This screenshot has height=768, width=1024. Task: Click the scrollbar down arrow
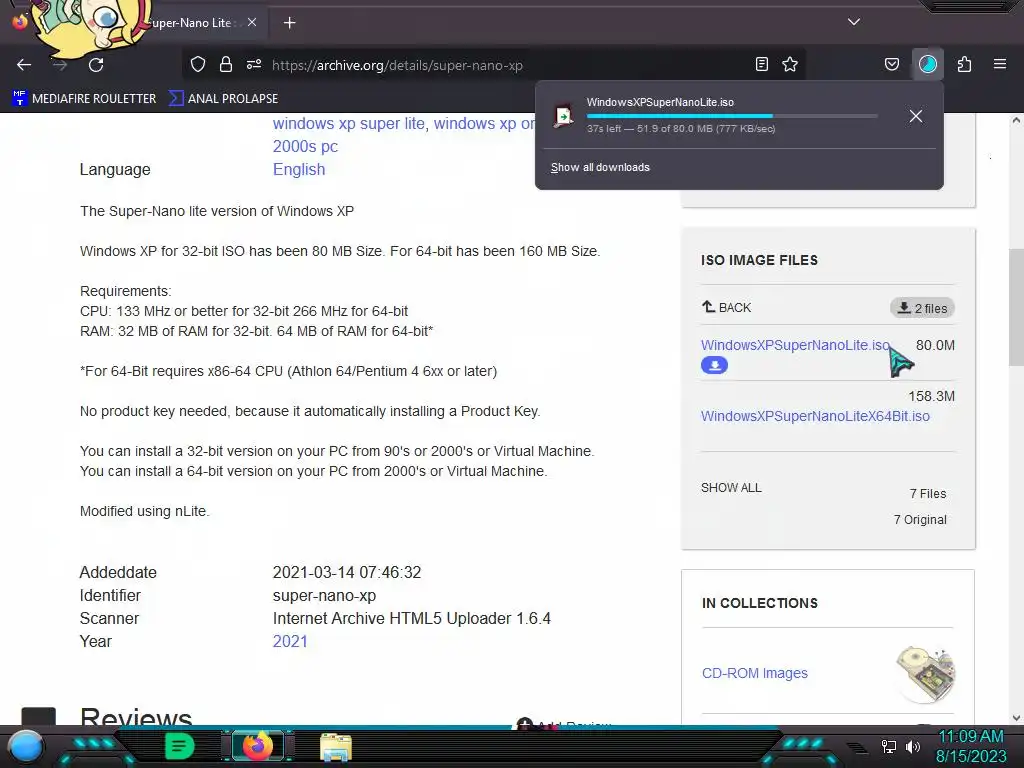tap(1016, 718)
